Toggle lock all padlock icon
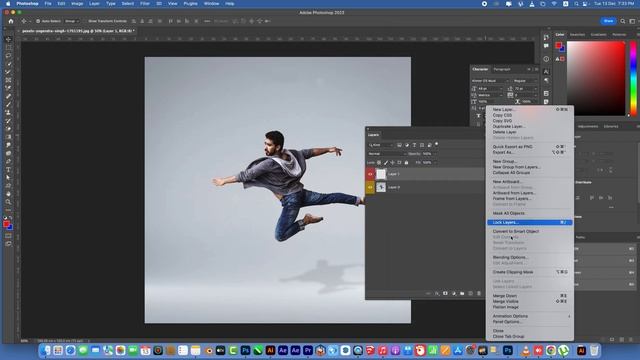Screen dimensions: 640x360 coord(407,162)
